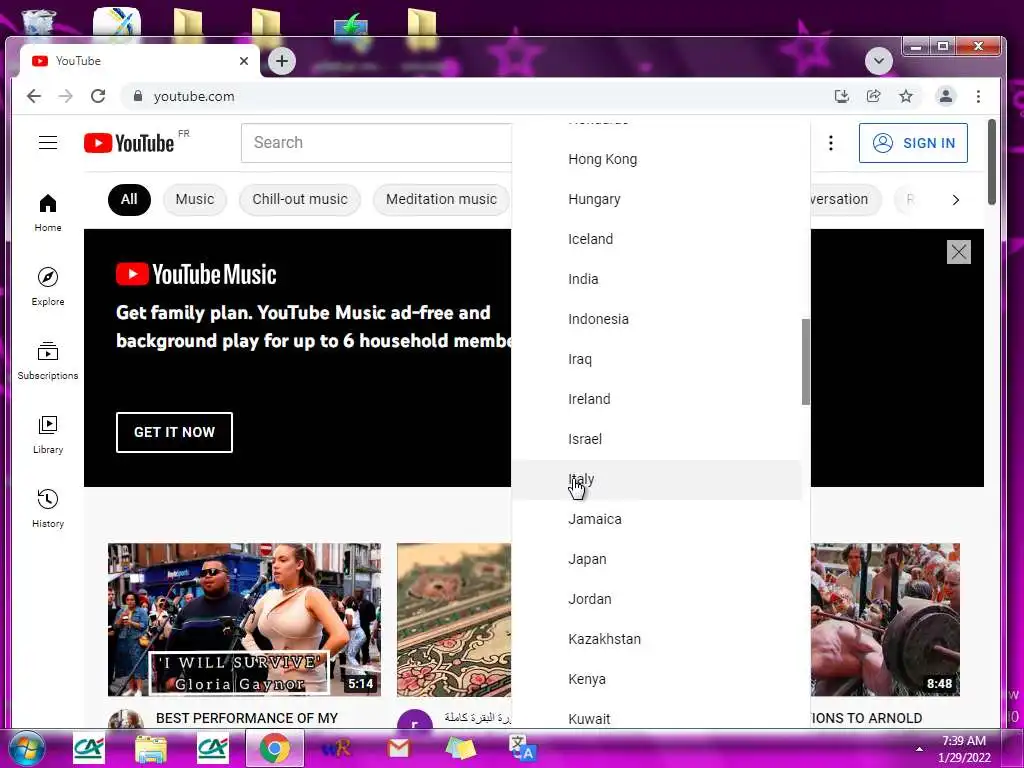Open the translate app taskbar icon
The width and height of the screenshot is (1024, 768).
[x=522, y=748]
